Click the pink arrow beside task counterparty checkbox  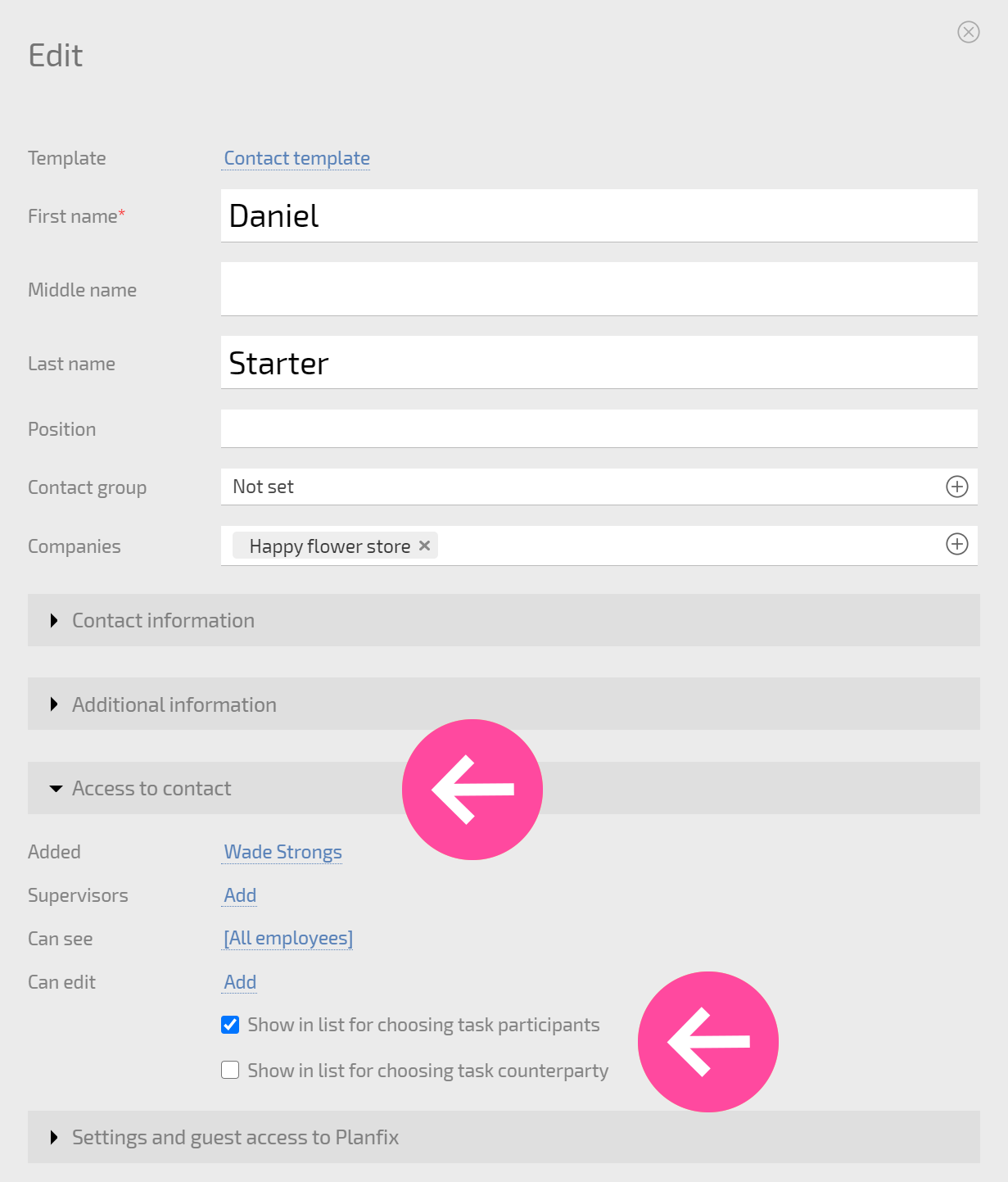coord(708,1042)
